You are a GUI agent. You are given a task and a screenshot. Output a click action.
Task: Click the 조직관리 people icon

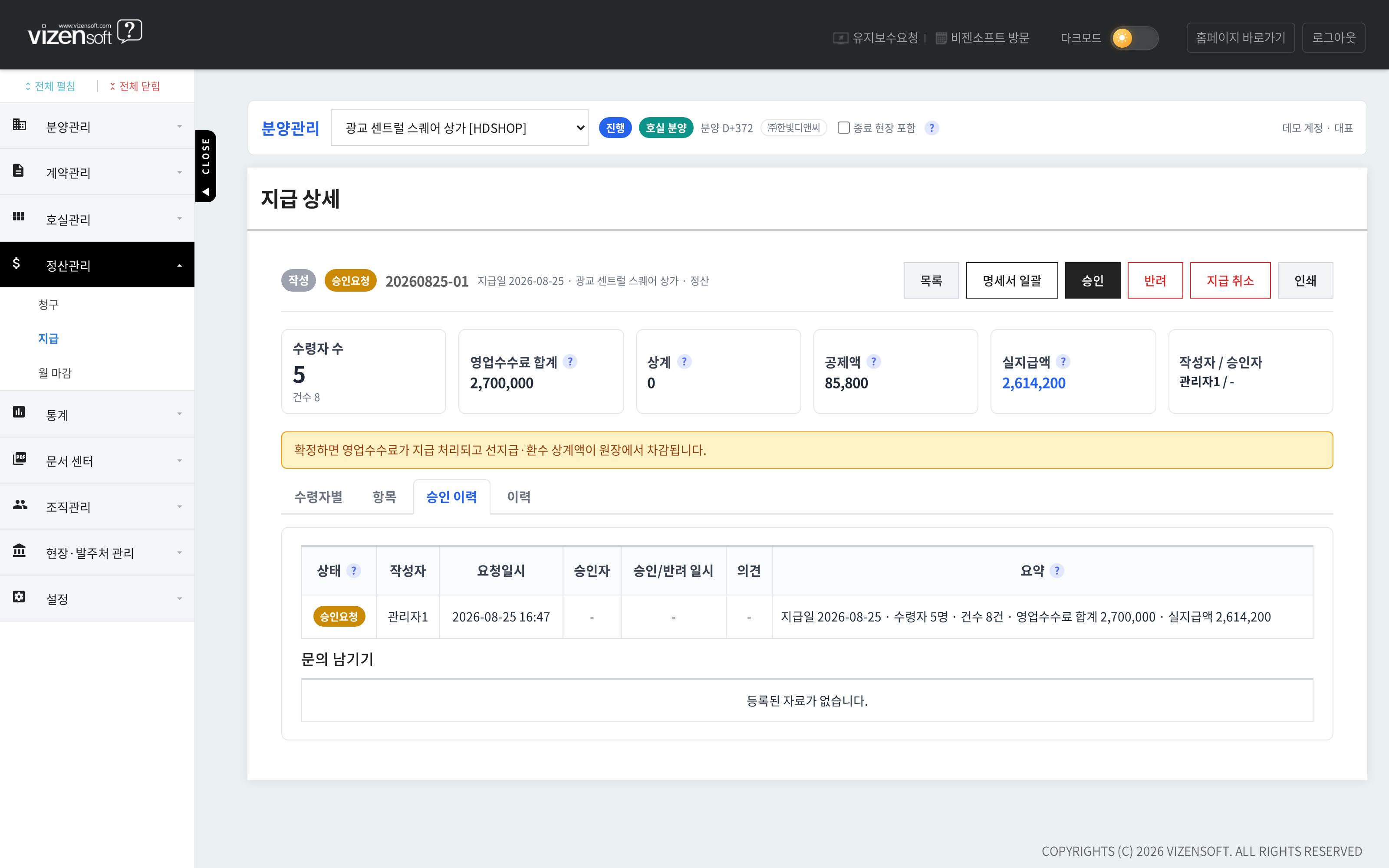pyautogui.click(x=20, y=504)
